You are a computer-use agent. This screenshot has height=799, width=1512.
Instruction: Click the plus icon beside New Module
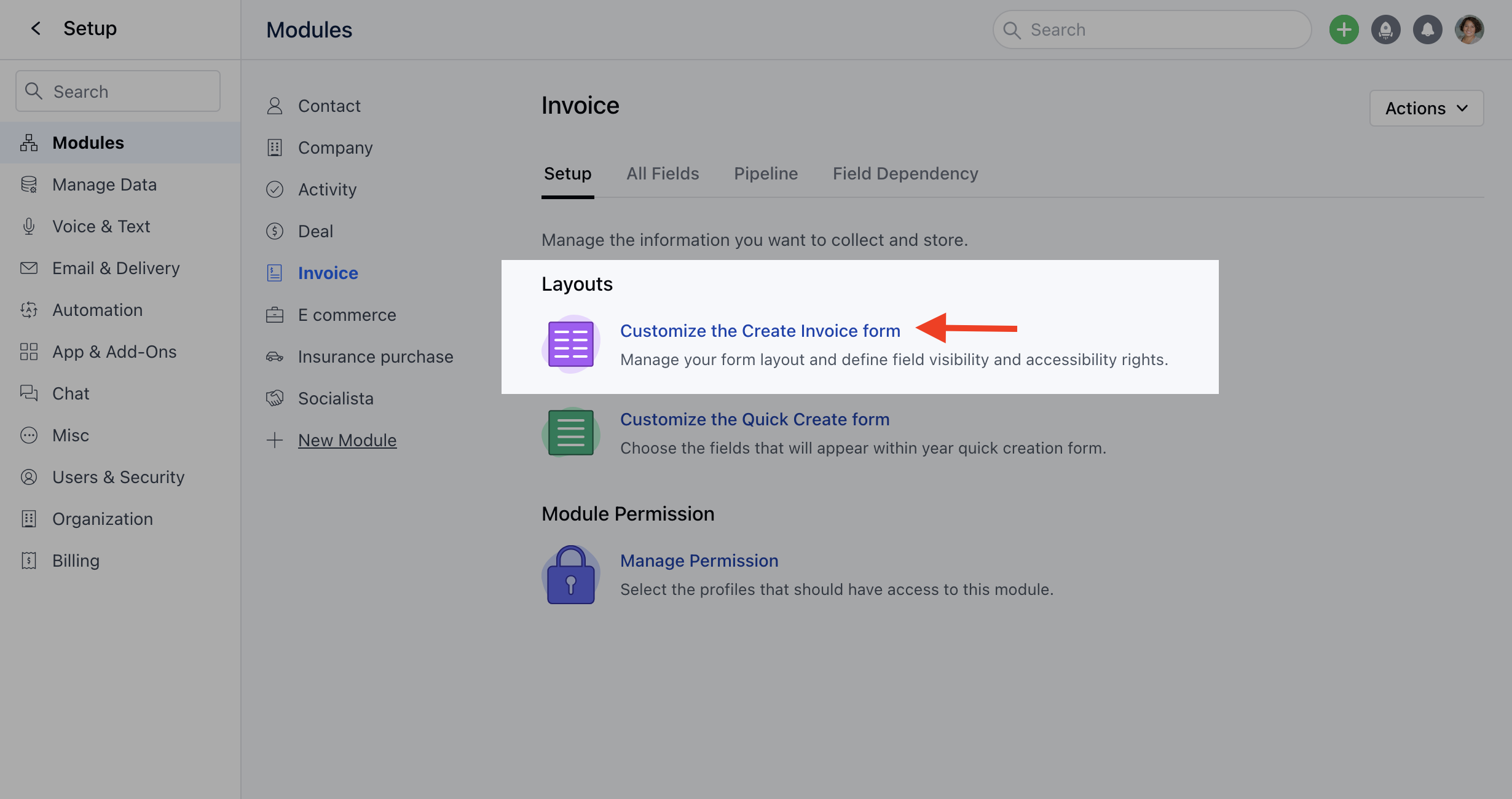coord(275,440)
